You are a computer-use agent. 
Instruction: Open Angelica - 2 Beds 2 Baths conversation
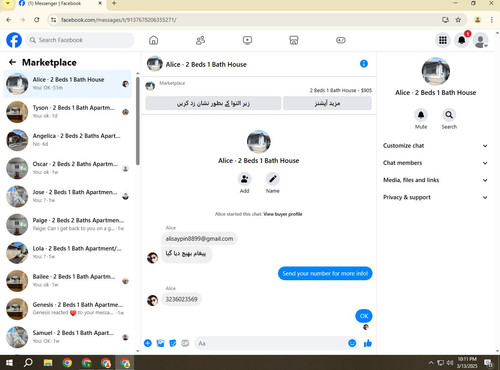67,140
